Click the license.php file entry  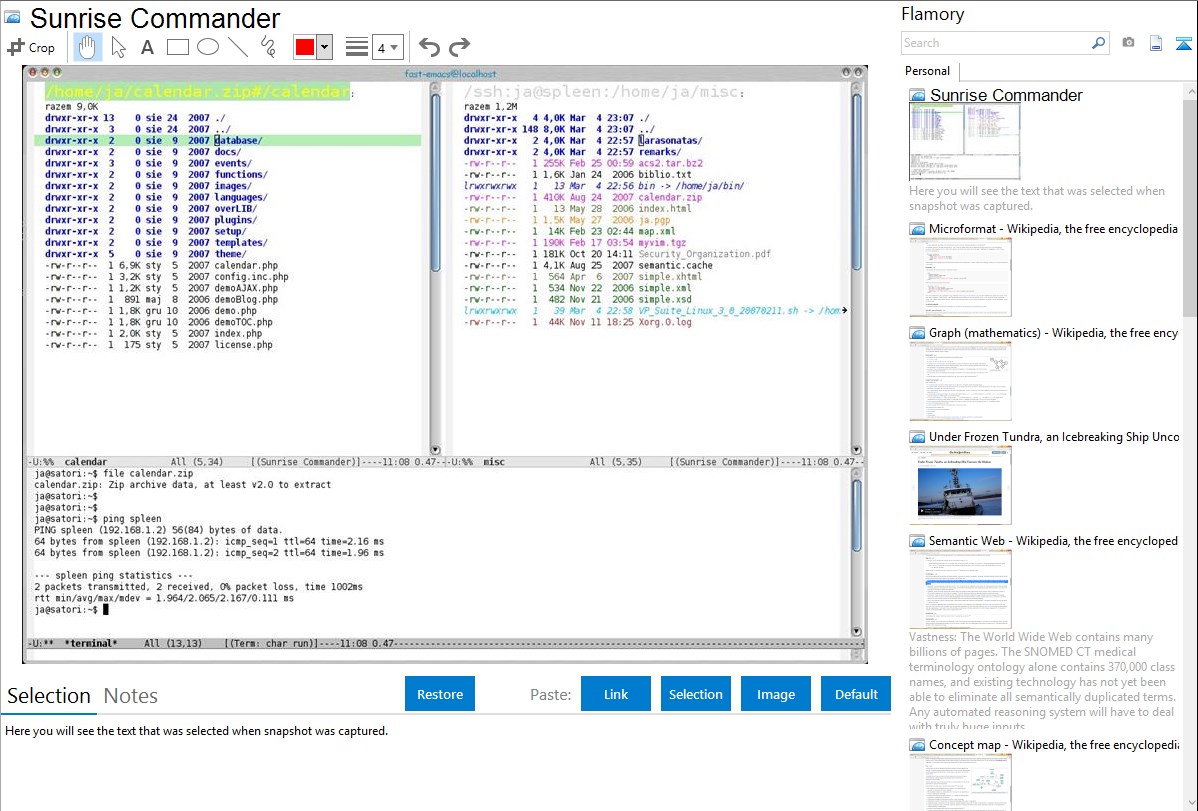(244, 345)
